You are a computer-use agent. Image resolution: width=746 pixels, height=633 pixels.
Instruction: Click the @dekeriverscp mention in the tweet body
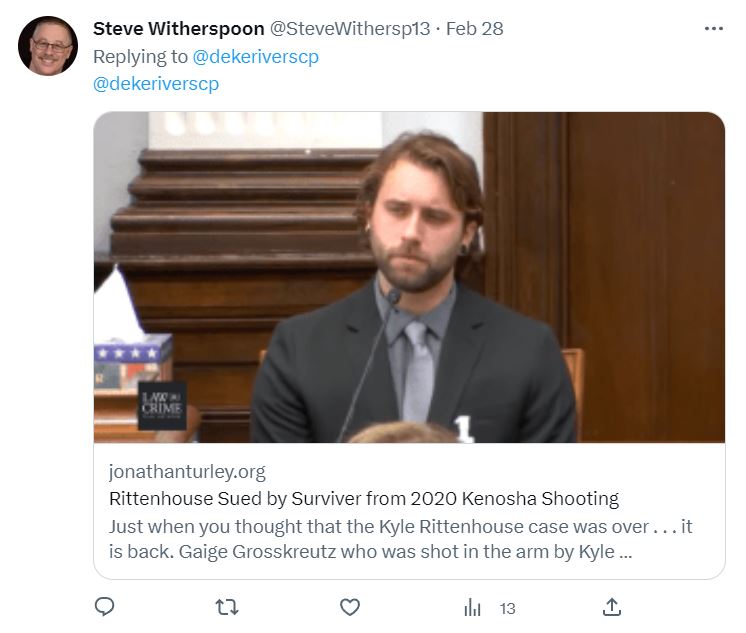coord(156,84)
